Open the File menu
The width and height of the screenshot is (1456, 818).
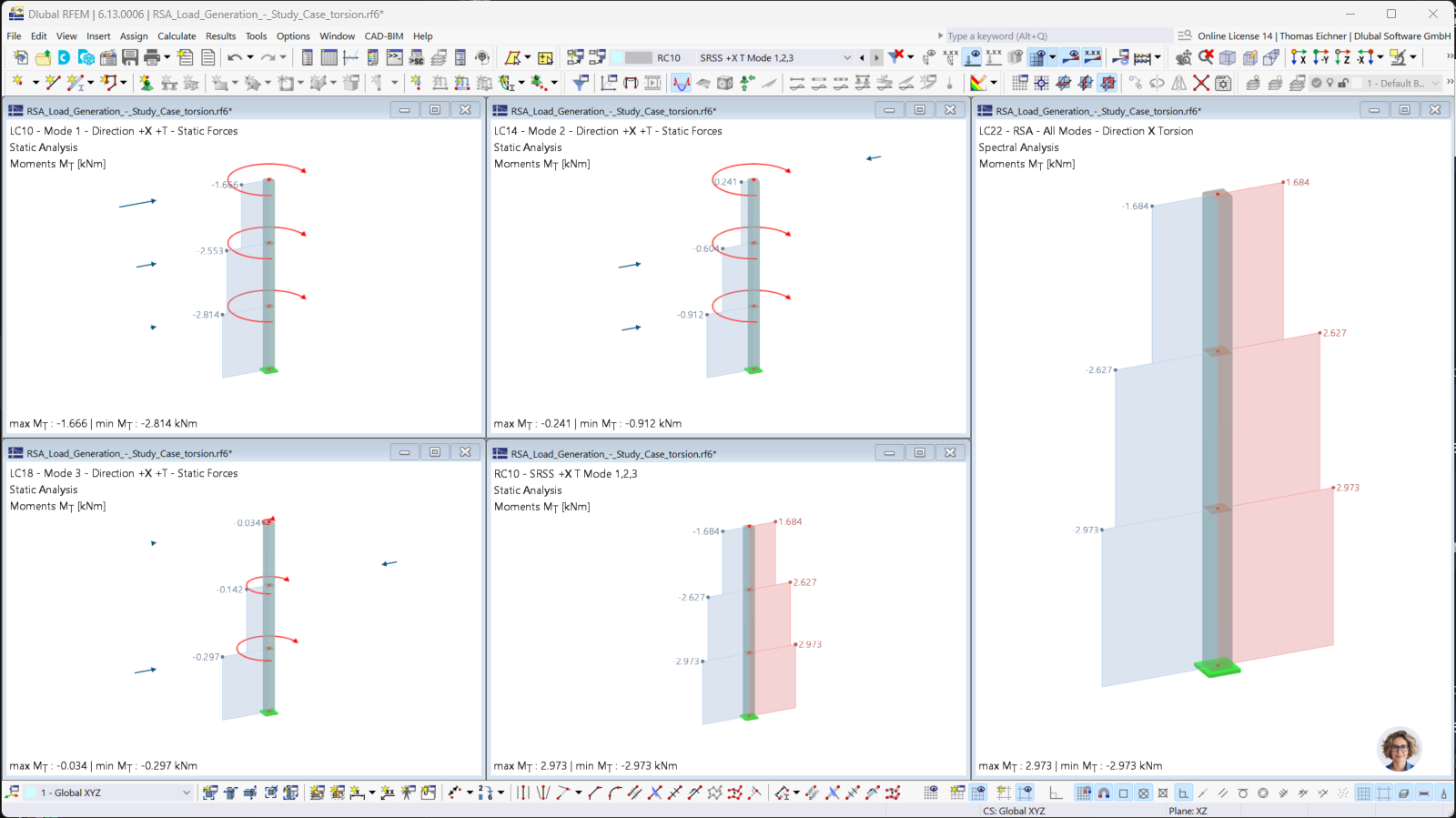(14, 36)
